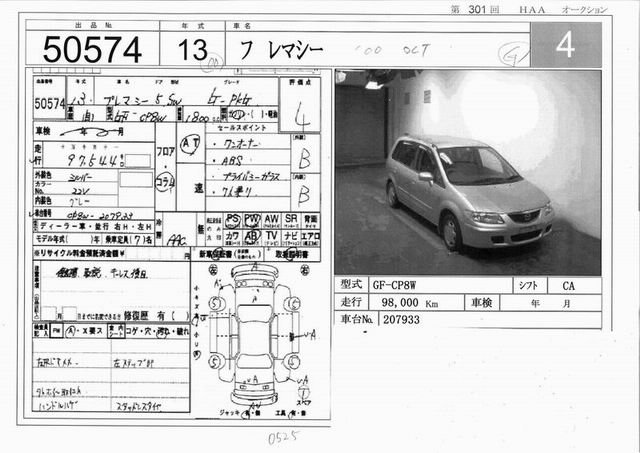Click the lower interior grade B

click(304, 195)
